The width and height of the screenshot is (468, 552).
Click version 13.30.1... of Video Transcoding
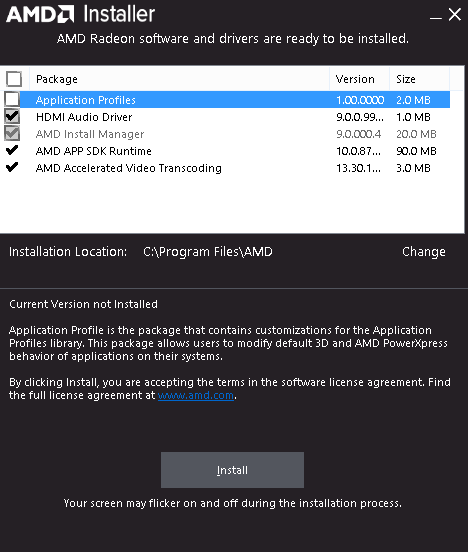coord(358,168)
